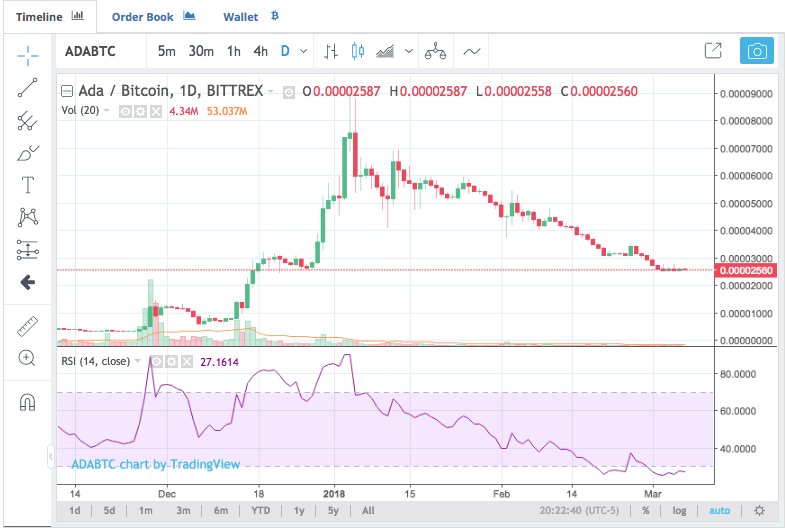Set range to 5y
This screenshot has height=528, width=786.
(x=333, y=510)
